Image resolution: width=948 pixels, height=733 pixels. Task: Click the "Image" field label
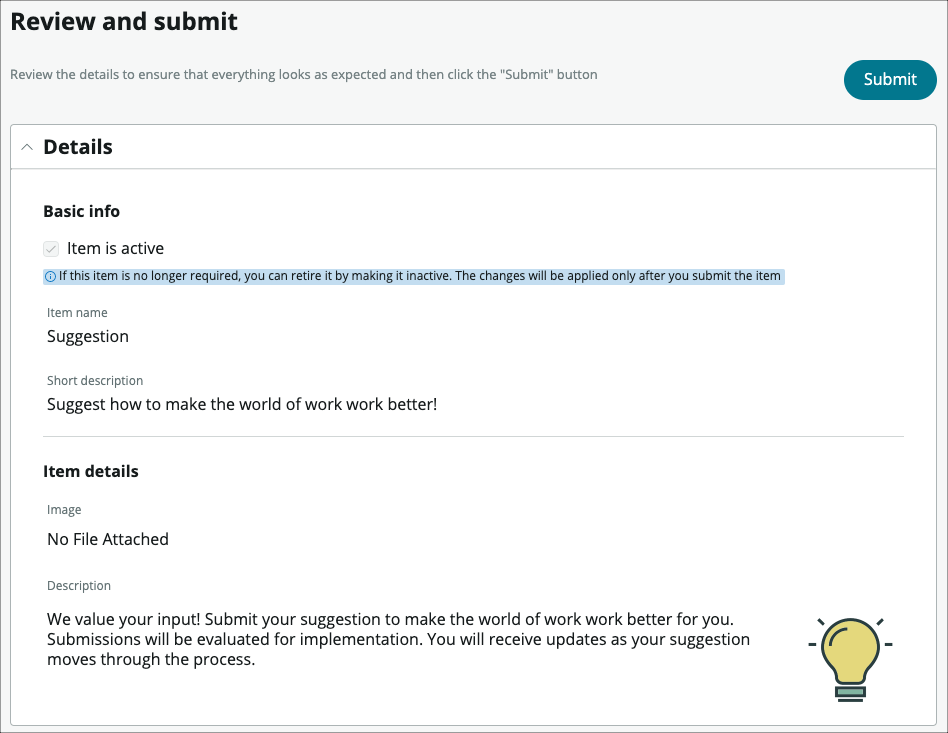[64, 509]
